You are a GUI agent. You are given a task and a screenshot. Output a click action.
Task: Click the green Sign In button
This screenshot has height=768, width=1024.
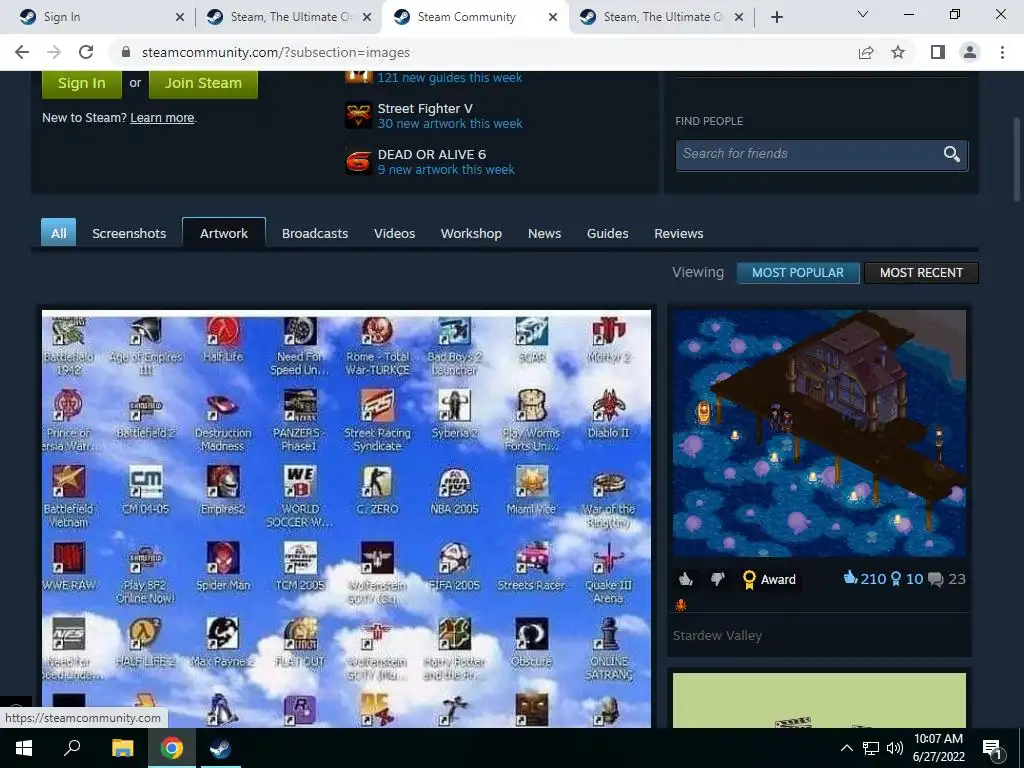point(82,84)
